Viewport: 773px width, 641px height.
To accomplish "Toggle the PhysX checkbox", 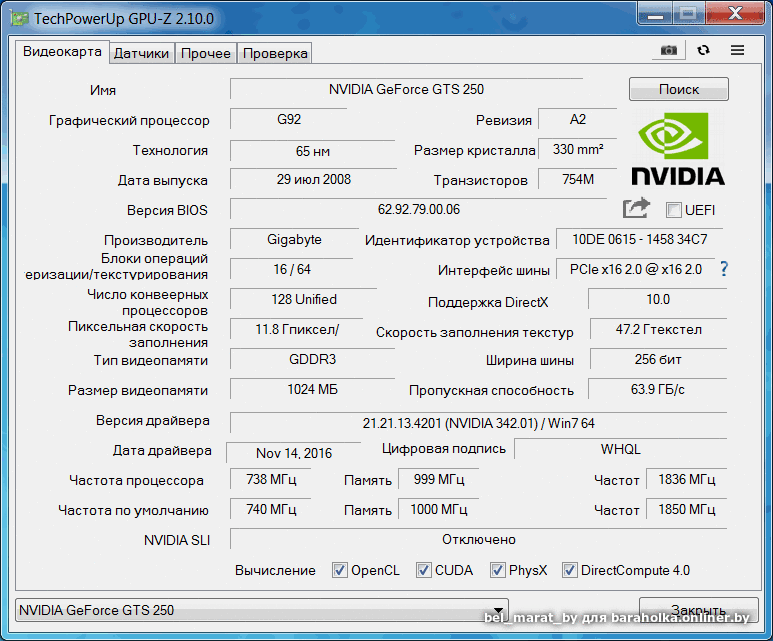I will click(x=497, y=570).
